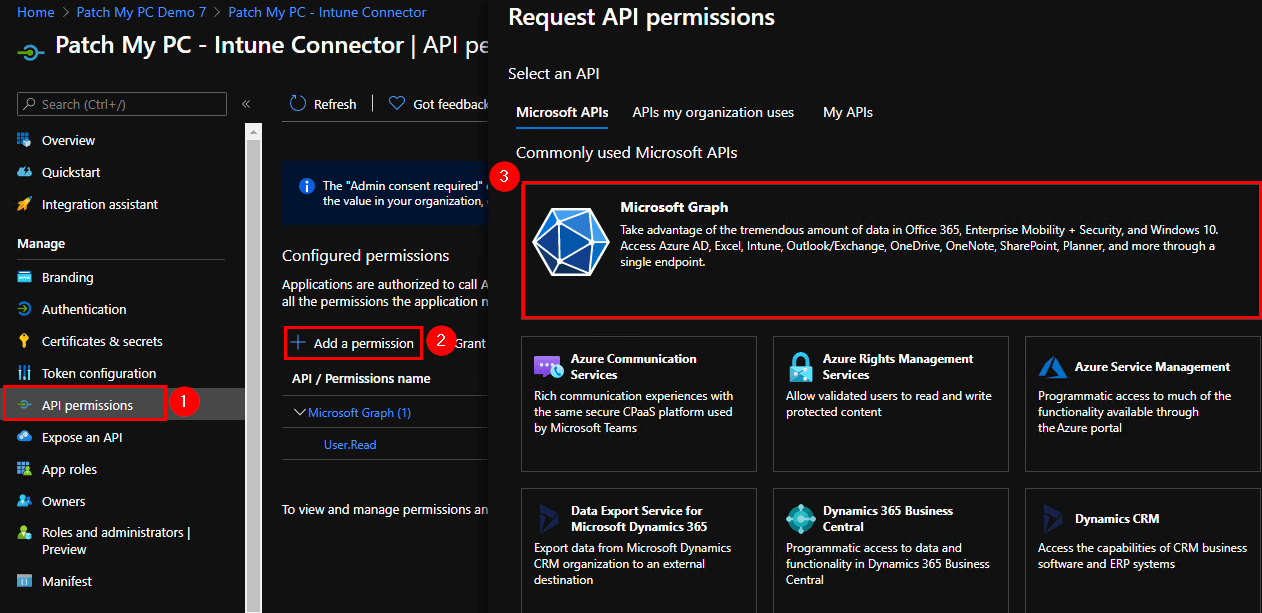Open the Home breadcrumb link
1262x613 pixels.
(36, 12)
